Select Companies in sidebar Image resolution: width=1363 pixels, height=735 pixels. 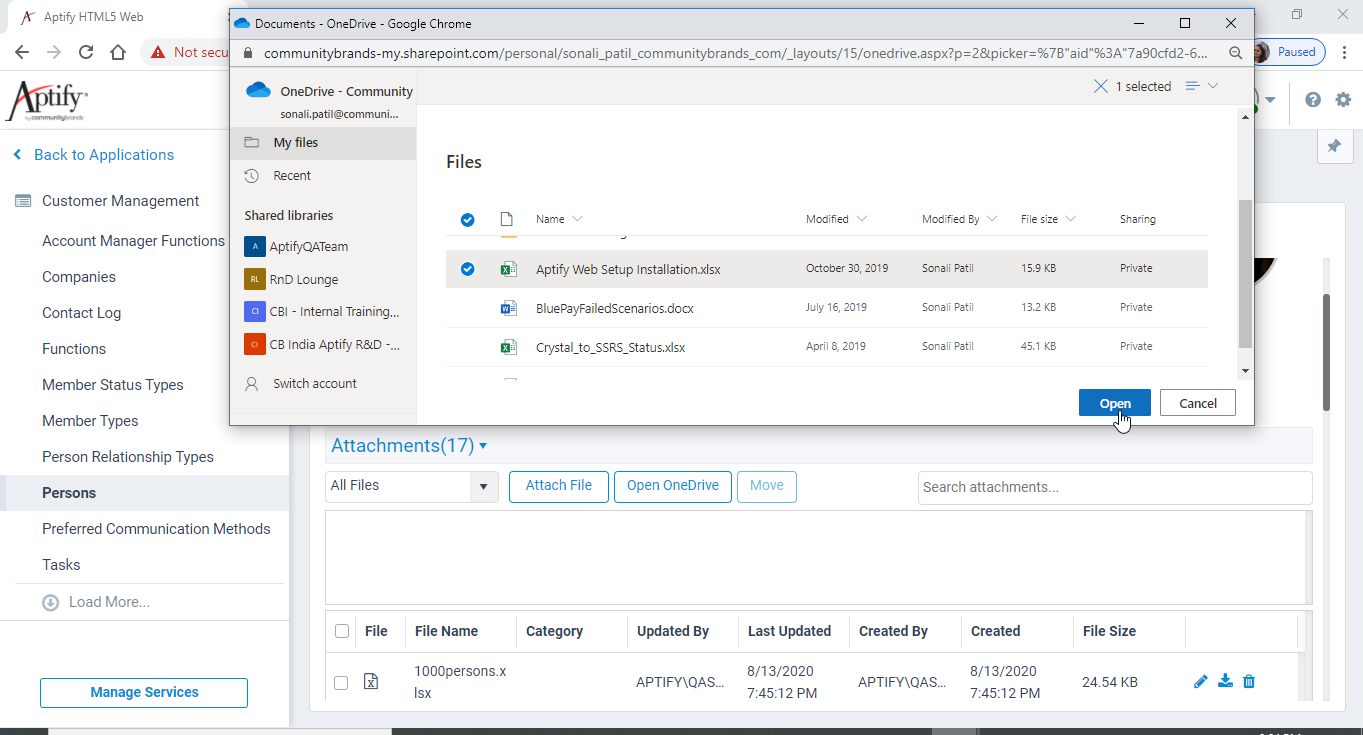pos(79,277)
